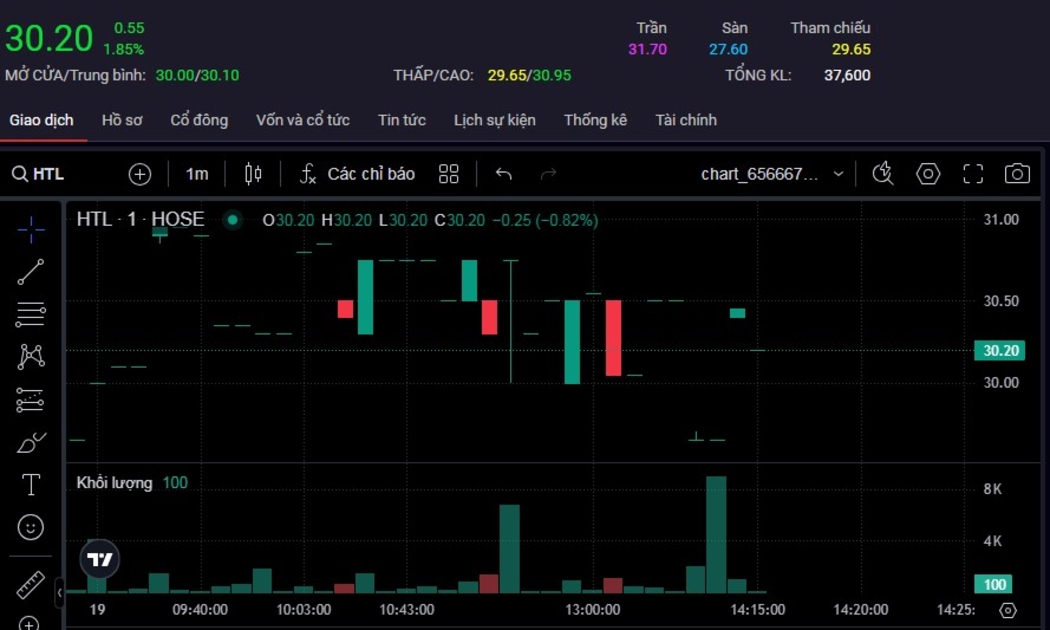Select the trend line drawing tool
This screenshot has width=1050, height=630.
pos(31,272)
